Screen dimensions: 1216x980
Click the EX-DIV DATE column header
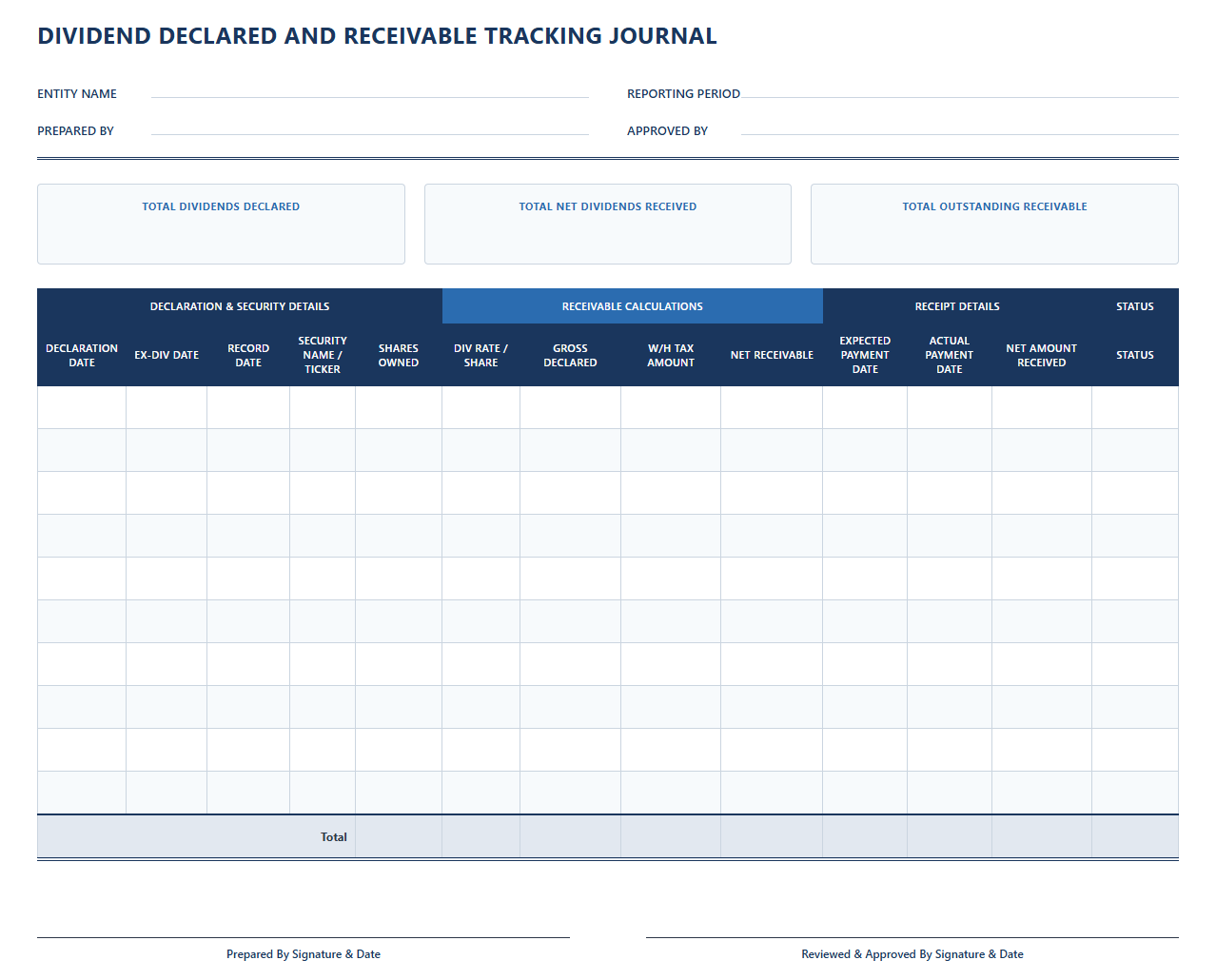[x=167, y=355]
